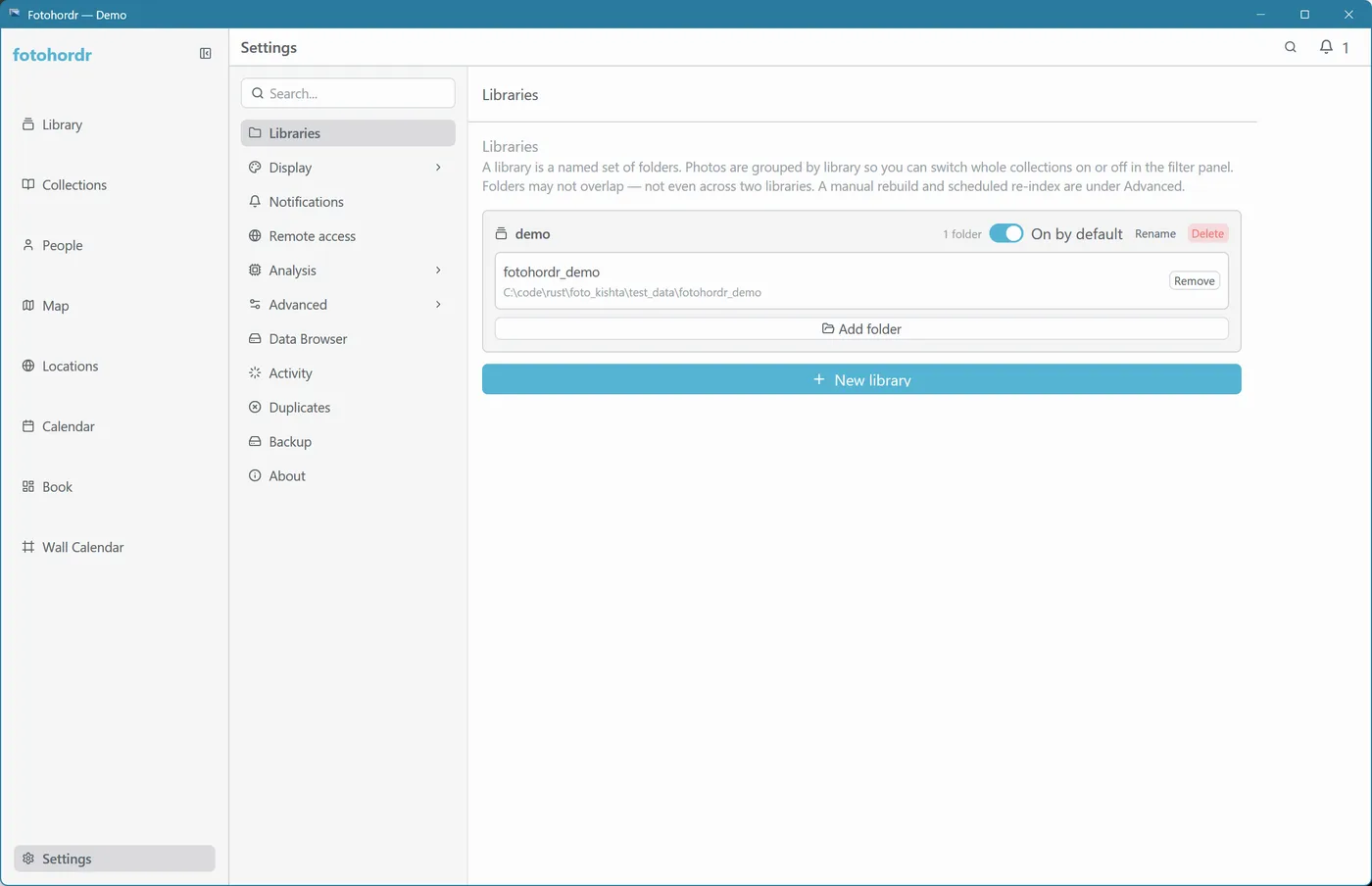The width and height of the screenshot is (1372, 886).
Task: Click the Activity spinner icon
Action: [255, 373]
